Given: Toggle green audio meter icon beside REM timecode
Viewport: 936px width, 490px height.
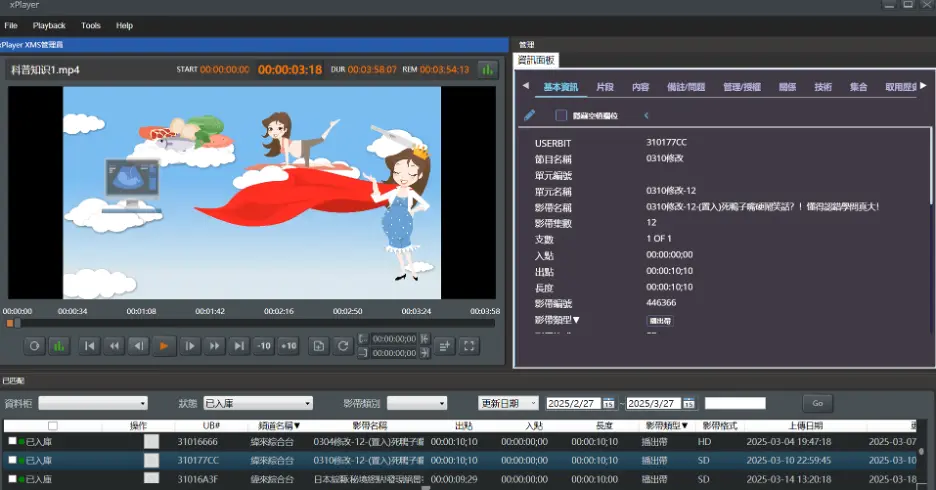Looking at the screenshot, I should click(x=487, y=69).
